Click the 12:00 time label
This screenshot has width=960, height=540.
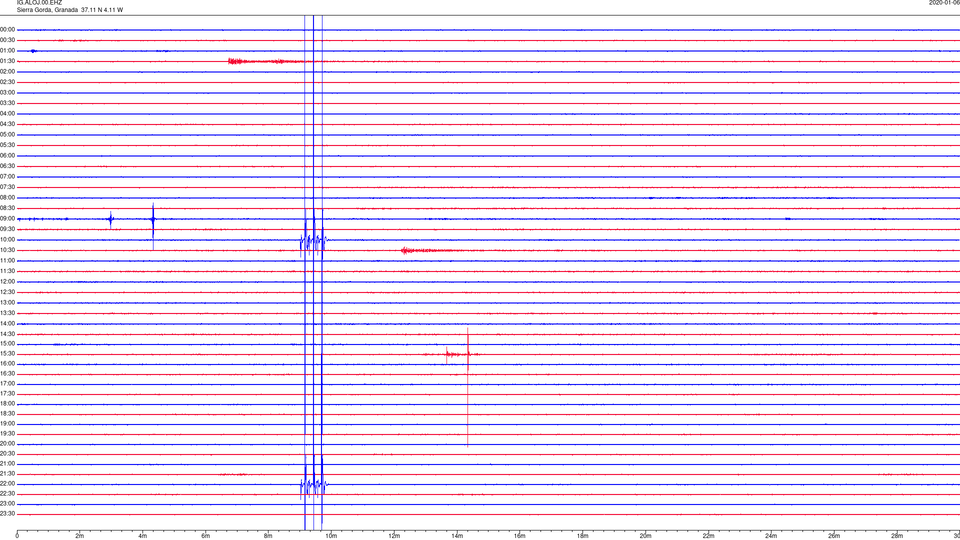pyautogui.click(x=7, y=282)
